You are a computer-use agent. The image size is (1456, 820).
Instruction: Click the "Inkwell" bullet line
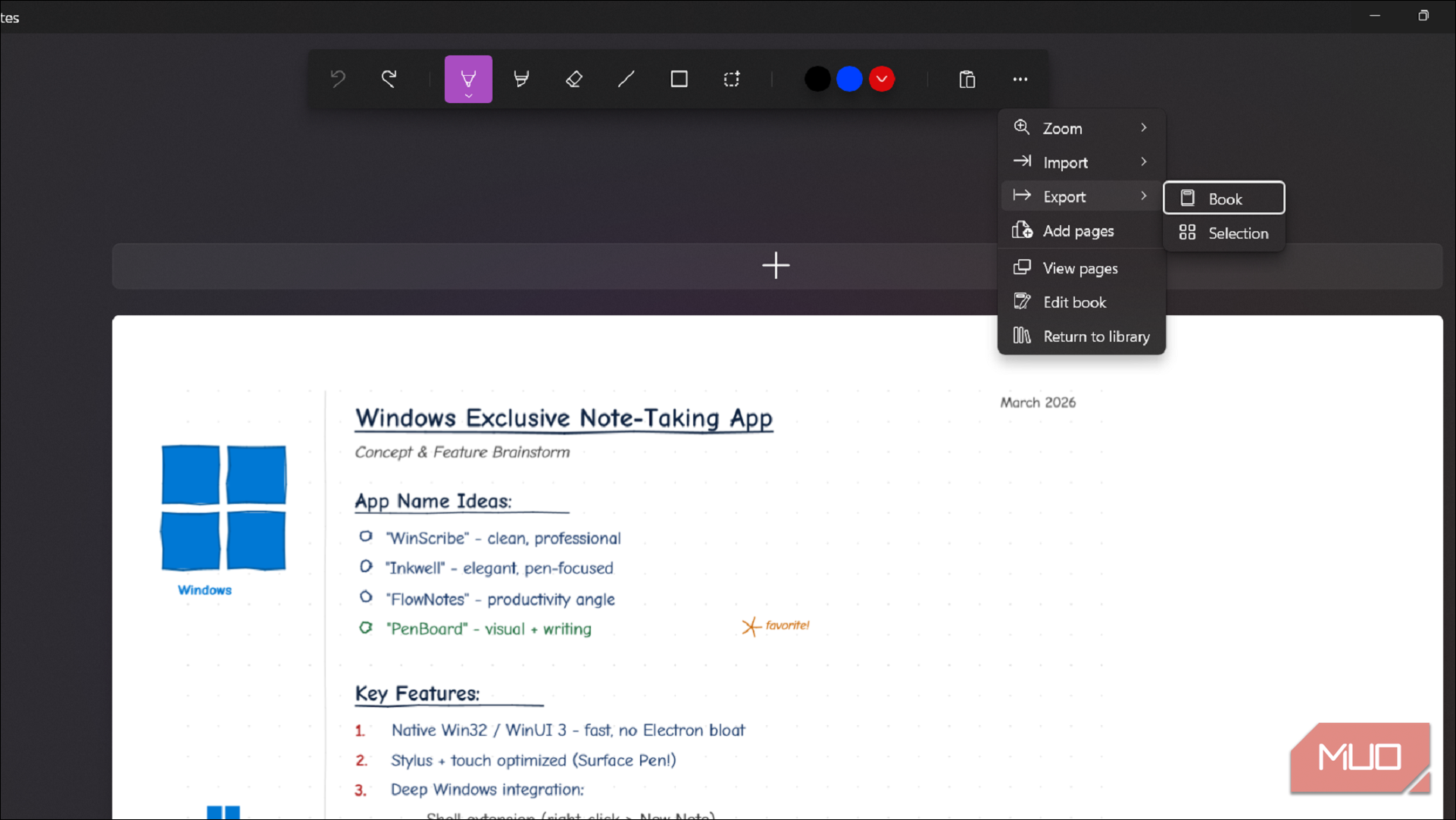click(x=486, y=568)
